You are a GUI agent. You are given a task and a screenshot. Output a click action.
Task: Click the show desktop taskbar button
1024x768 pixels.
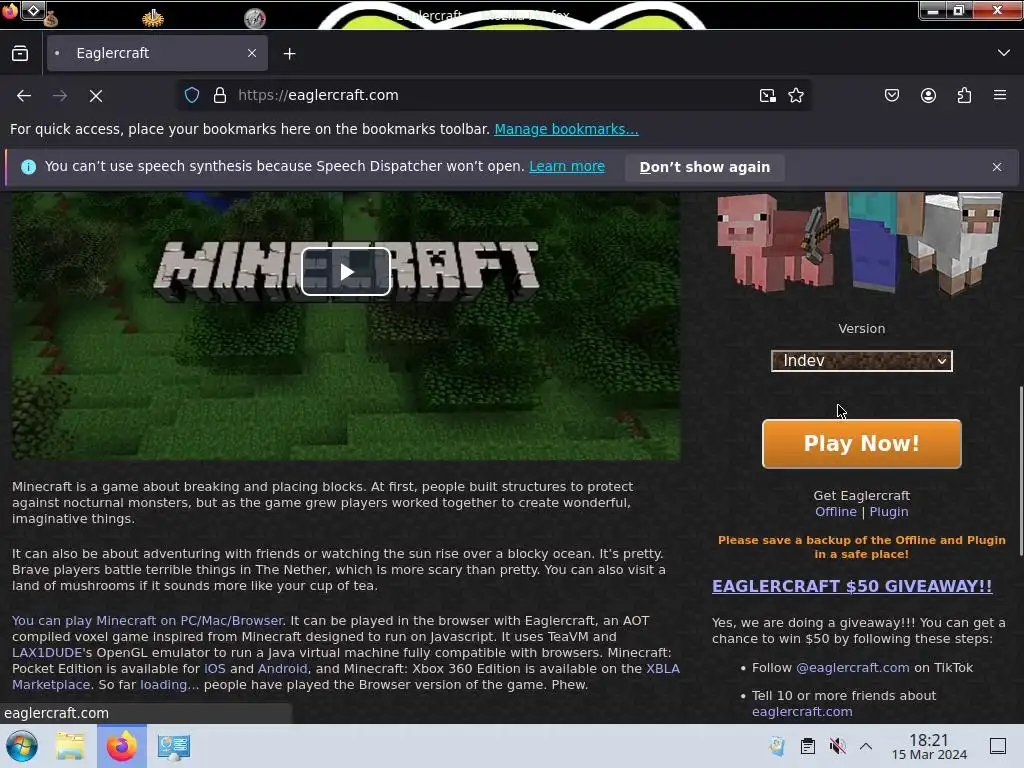[998, 746]
